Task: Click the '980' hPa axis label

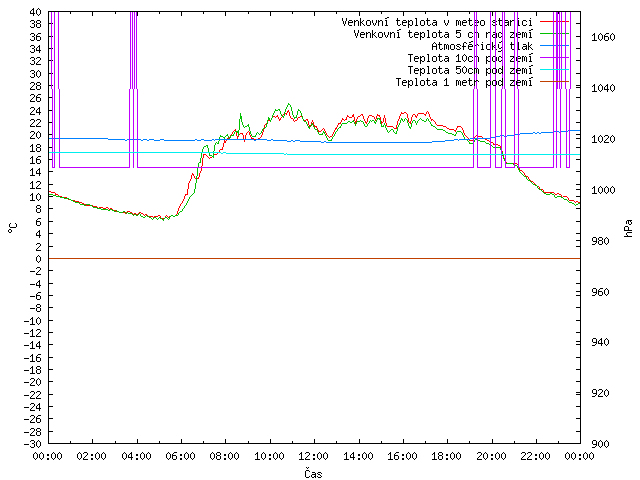Action: [600, 241]
